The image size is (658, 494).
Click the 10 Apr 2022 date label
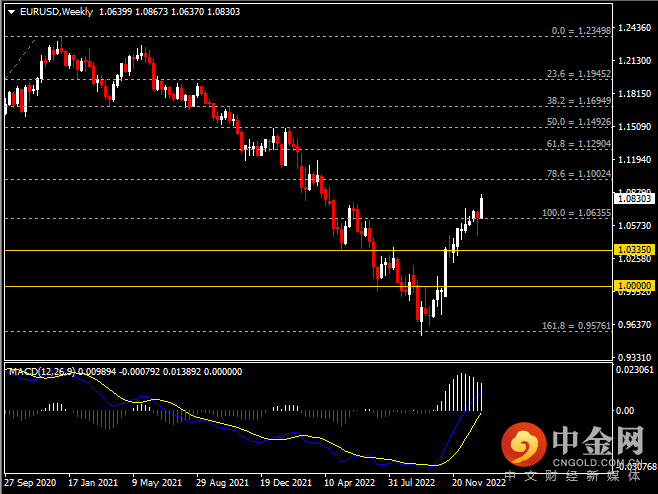tap(350, 483)
